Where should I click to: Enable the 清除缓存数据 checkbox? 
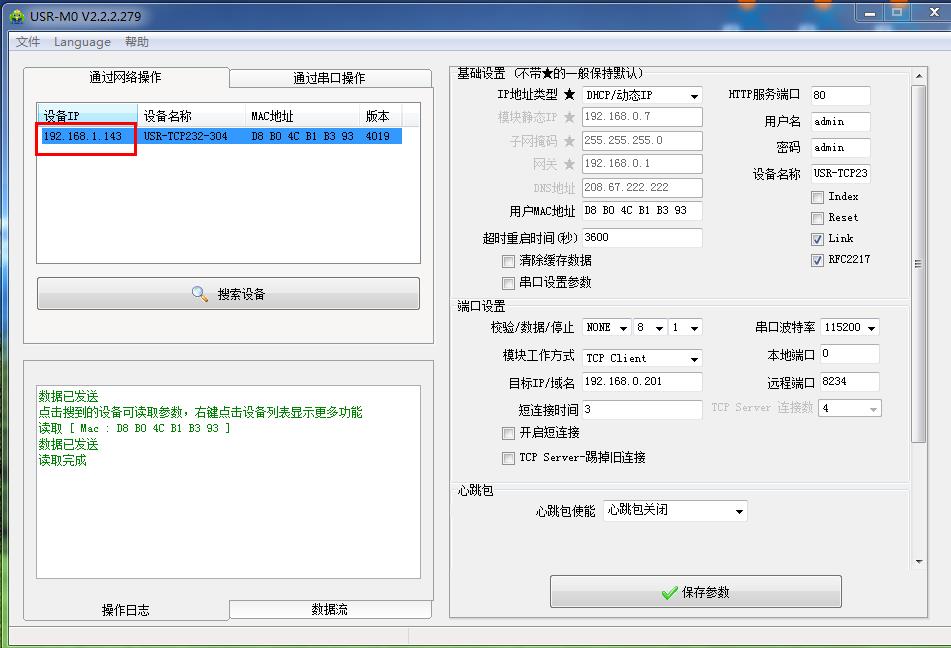(509, 261)
